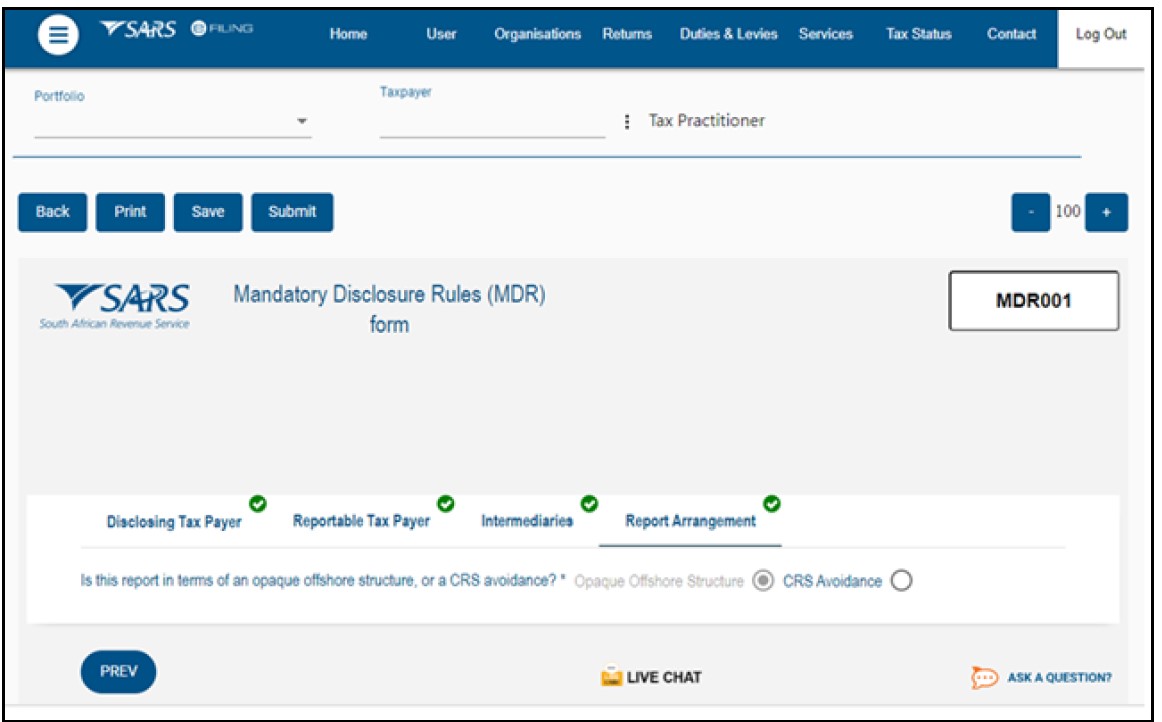This screenshot has width=1162, height=722.
Task: Switch to the Disclosing Tax Payer tab
Action: coord(174,522)
